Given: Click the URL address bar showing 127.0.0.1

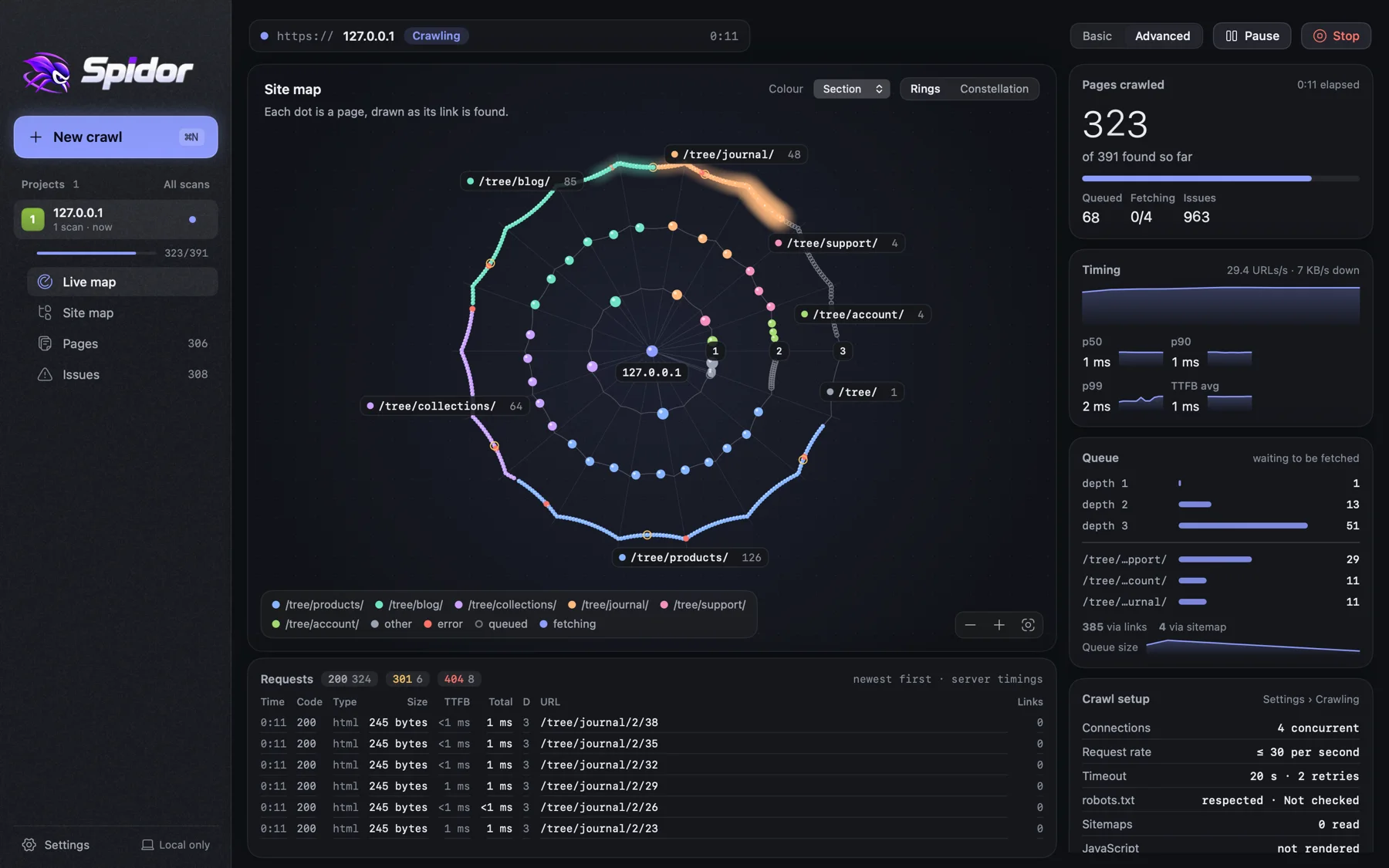Looking at the screenshot, I should pyautogui.click(x=499, y=35).
